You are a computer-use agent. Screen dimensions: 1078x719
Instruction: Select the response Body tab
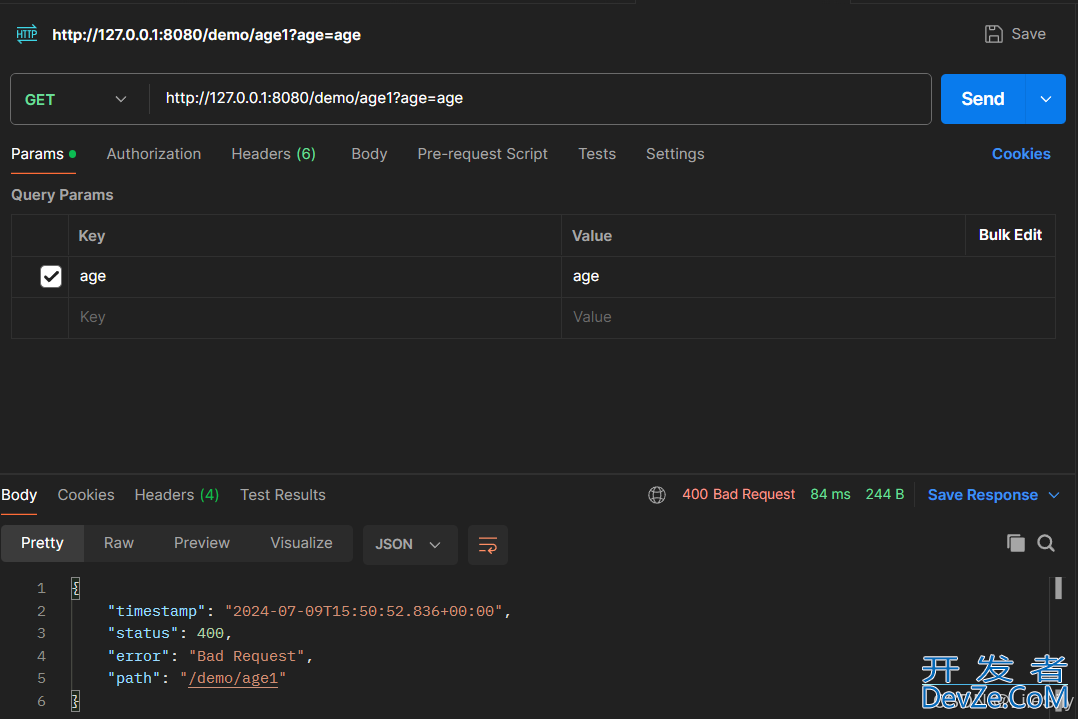tap(19, 495)
